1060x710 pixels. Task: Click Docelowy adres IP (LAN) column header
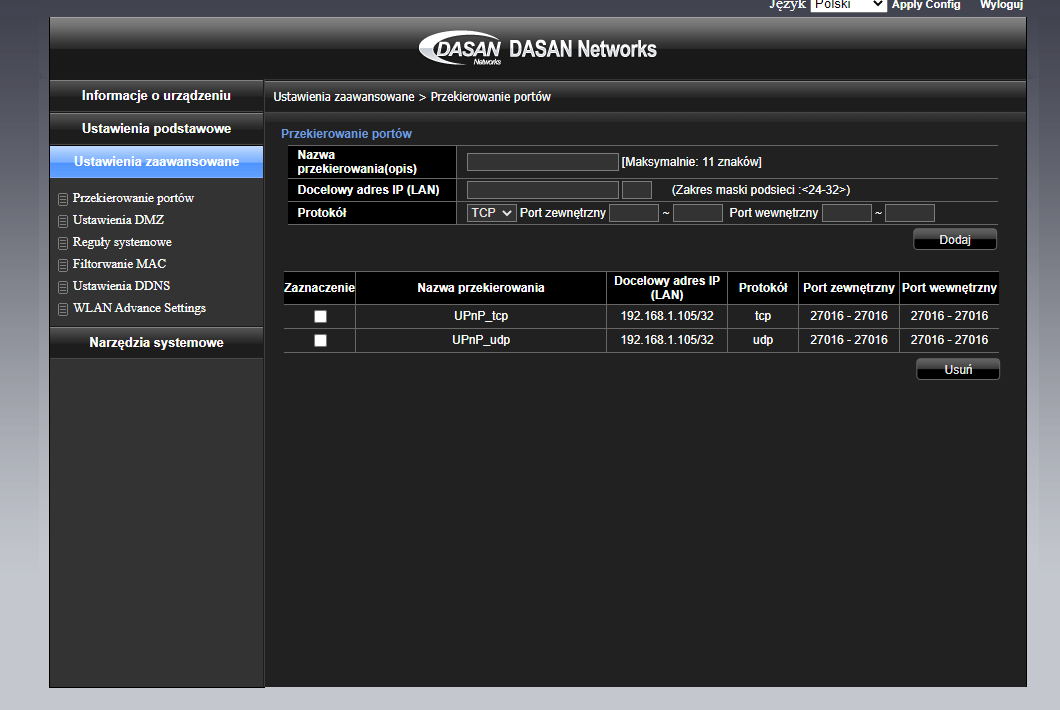(667, 288)
